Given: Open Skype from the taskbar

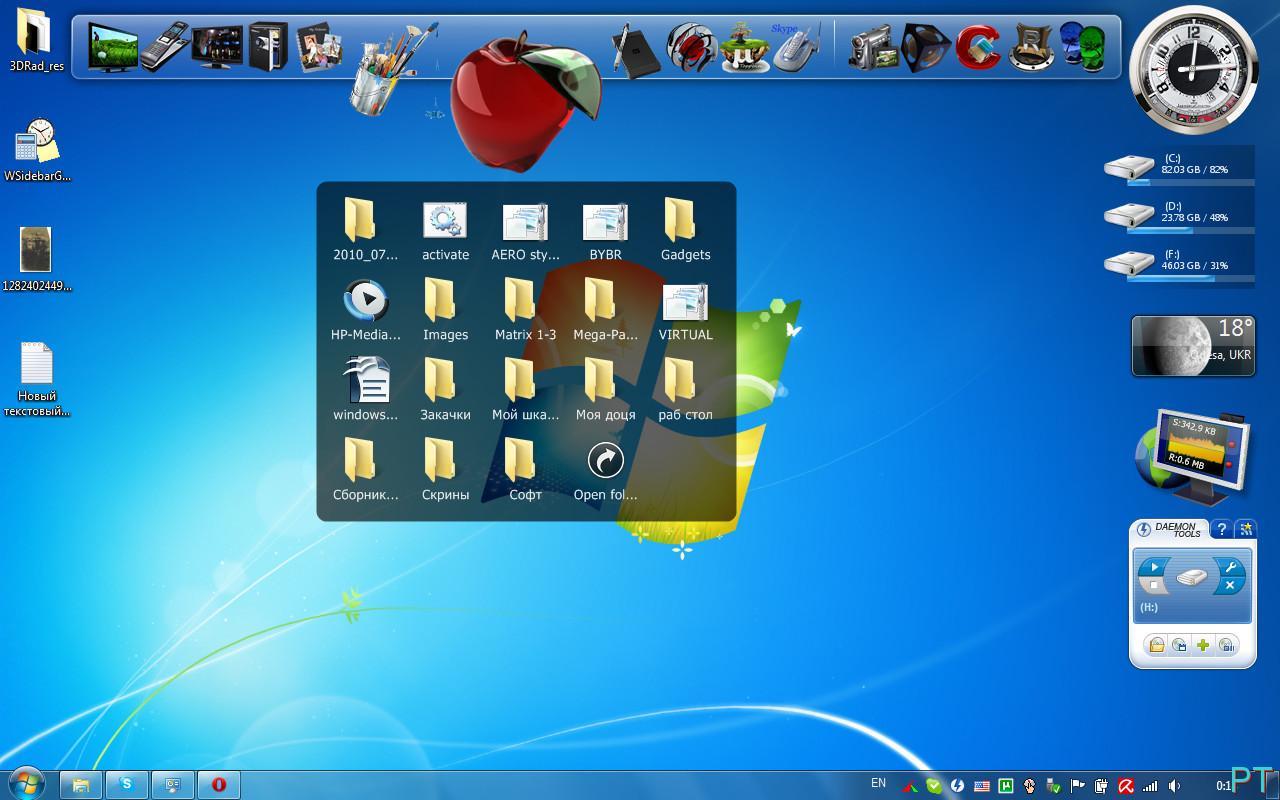Looking at the screenshot, I should point(126,785).
